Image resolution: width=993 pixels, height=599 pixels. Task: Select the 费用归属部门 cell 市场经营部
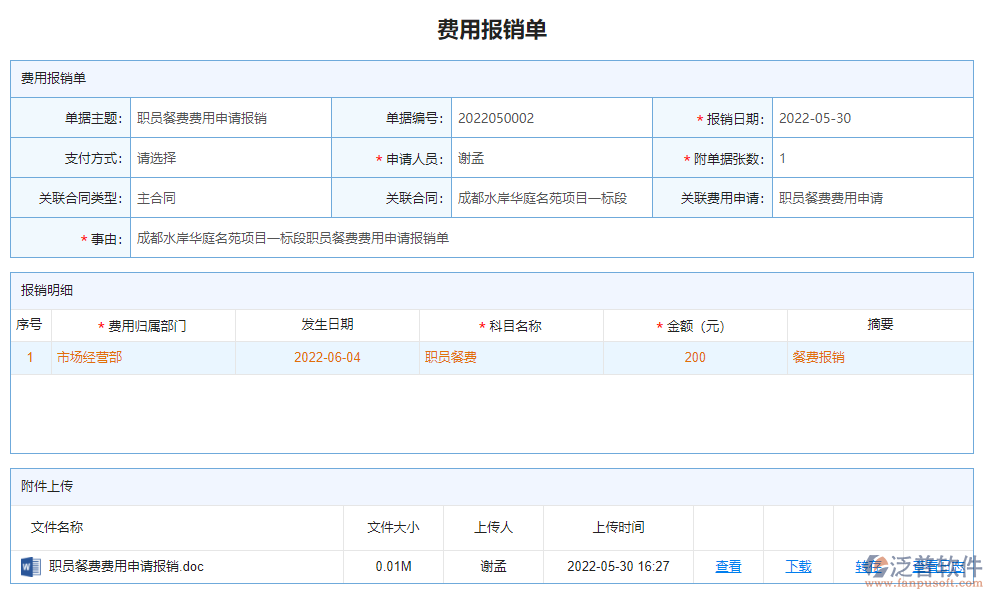pos(143,357)
